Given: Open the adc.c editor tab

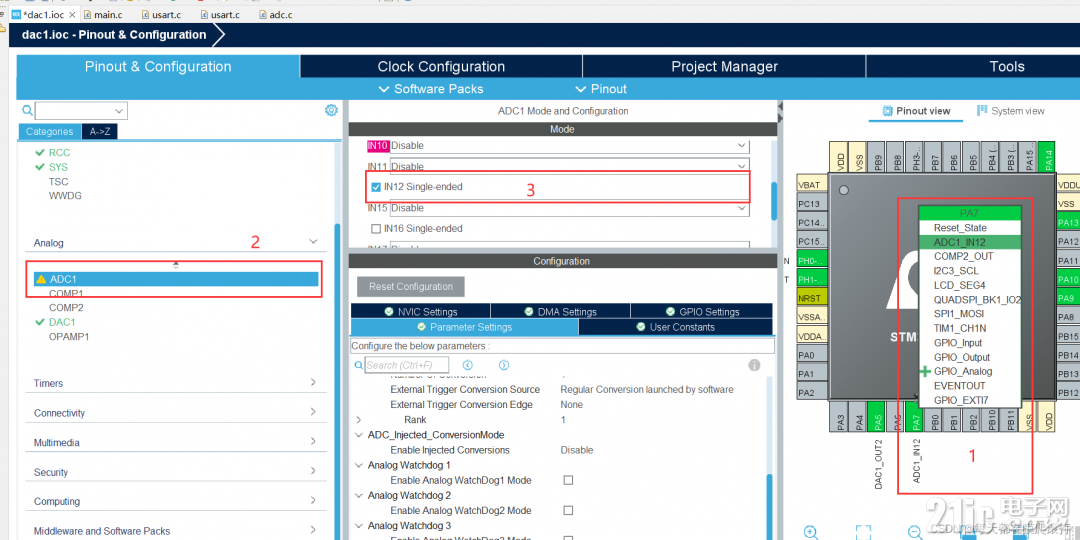Looking at the screenshot, I should click(276, 14).
